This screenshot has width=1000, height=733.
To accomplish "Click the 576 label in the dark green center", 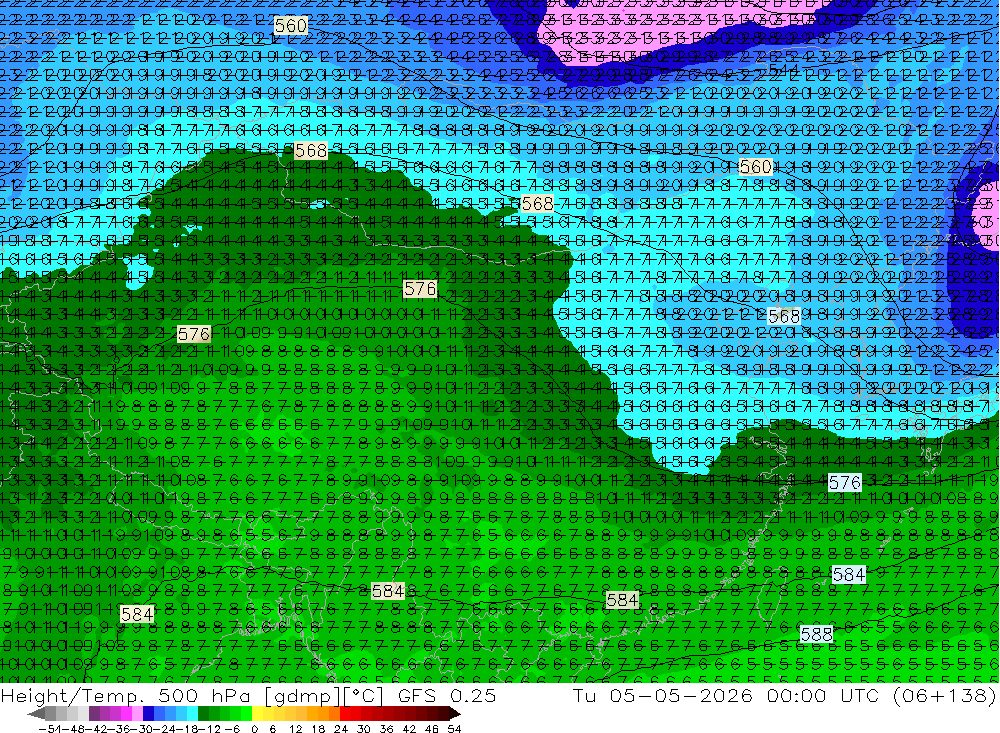I will [x=420, y=289].
